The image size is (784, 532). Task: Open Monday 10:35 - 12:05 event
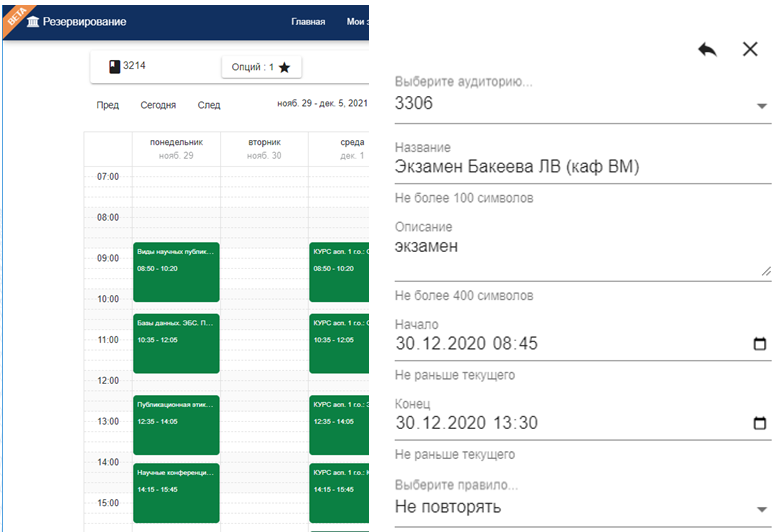(176, 343)
